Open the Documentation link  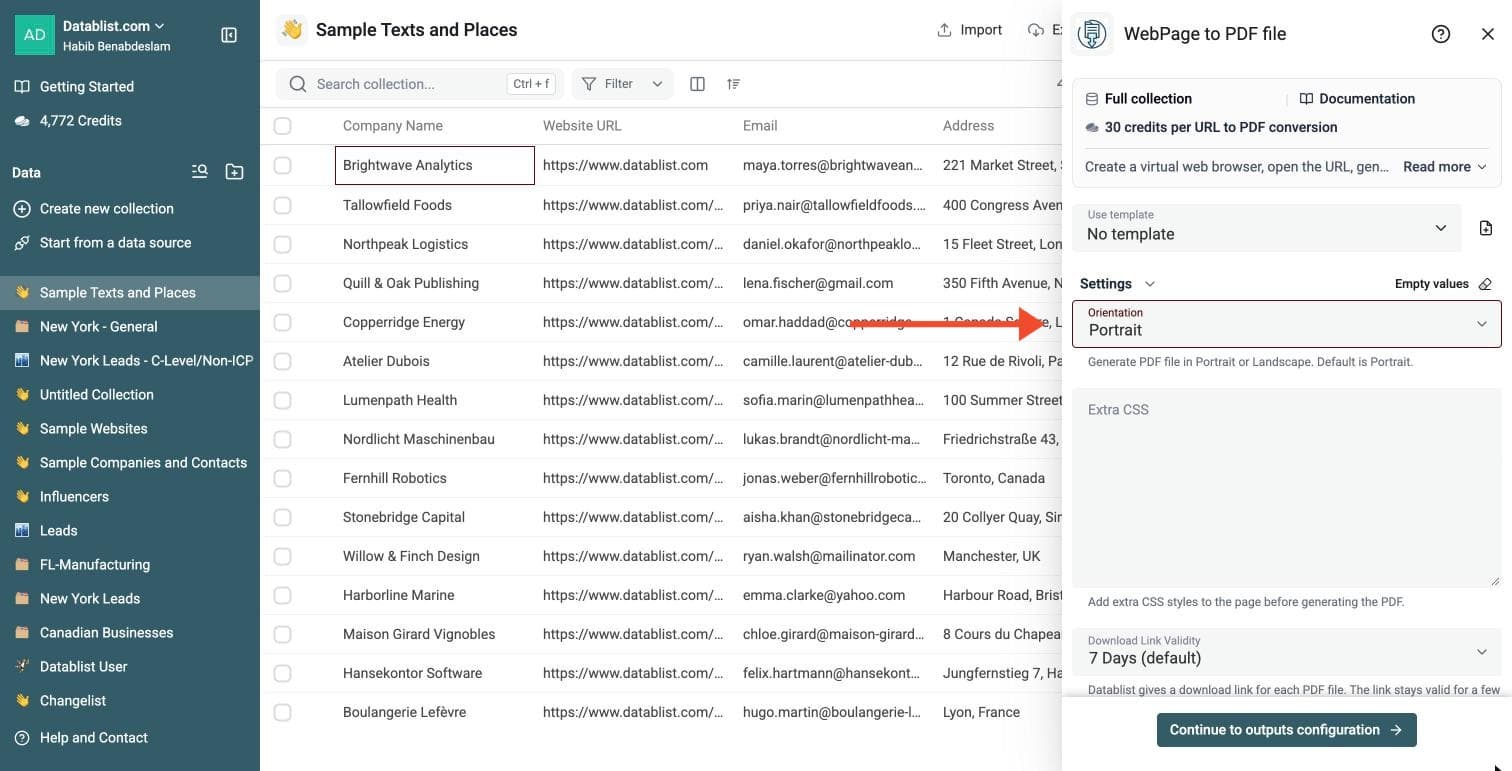coord(1357,99)
